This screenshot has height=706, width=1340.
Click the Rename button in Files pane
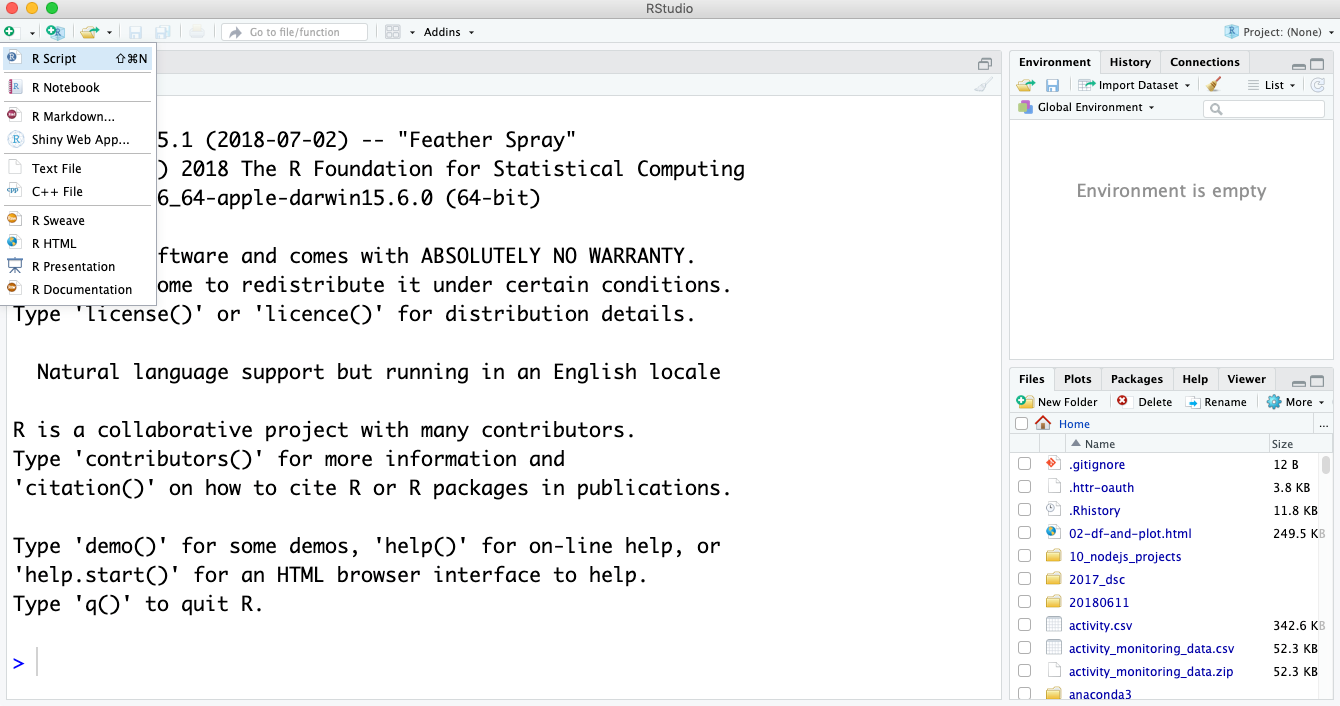[x=1216, y=402]
